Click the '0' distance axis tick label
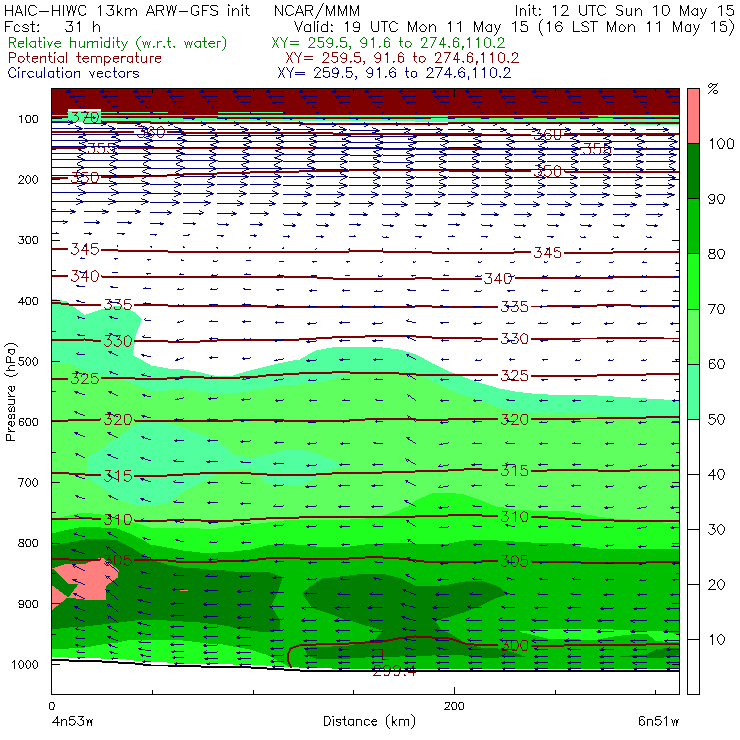 (51, 706)
